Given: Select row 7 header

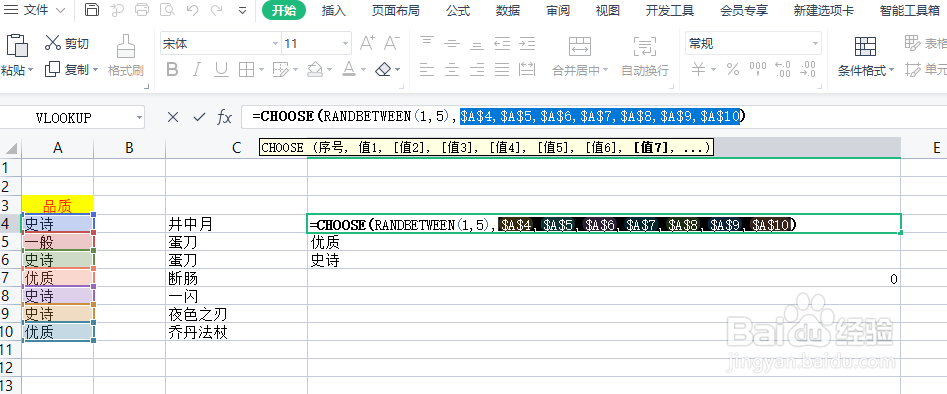Looking at the screenshot, I should tap(10, 279).
